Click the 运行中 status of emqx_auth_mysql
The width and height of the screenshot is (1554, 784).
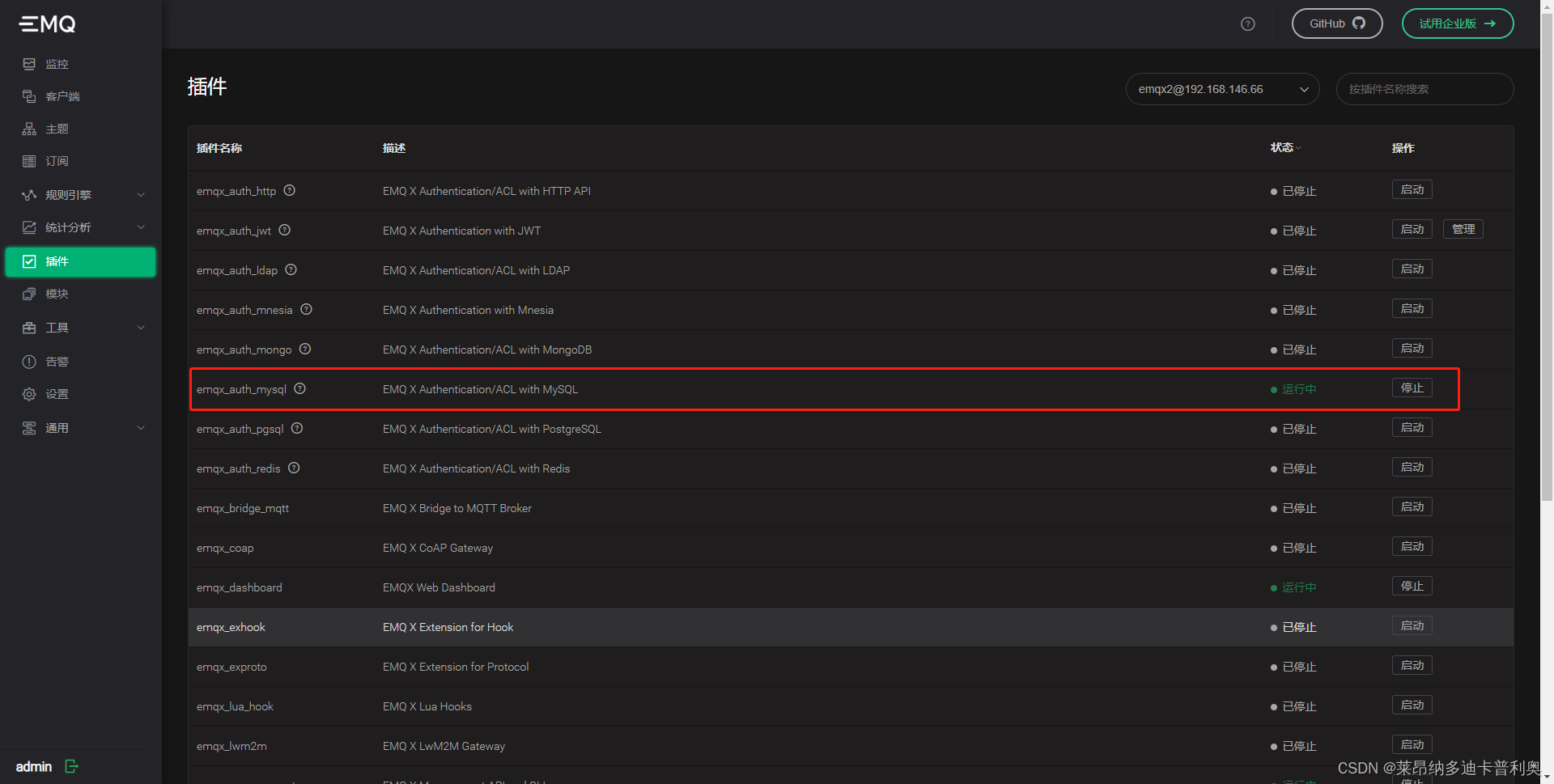[x=1293, y=389]
